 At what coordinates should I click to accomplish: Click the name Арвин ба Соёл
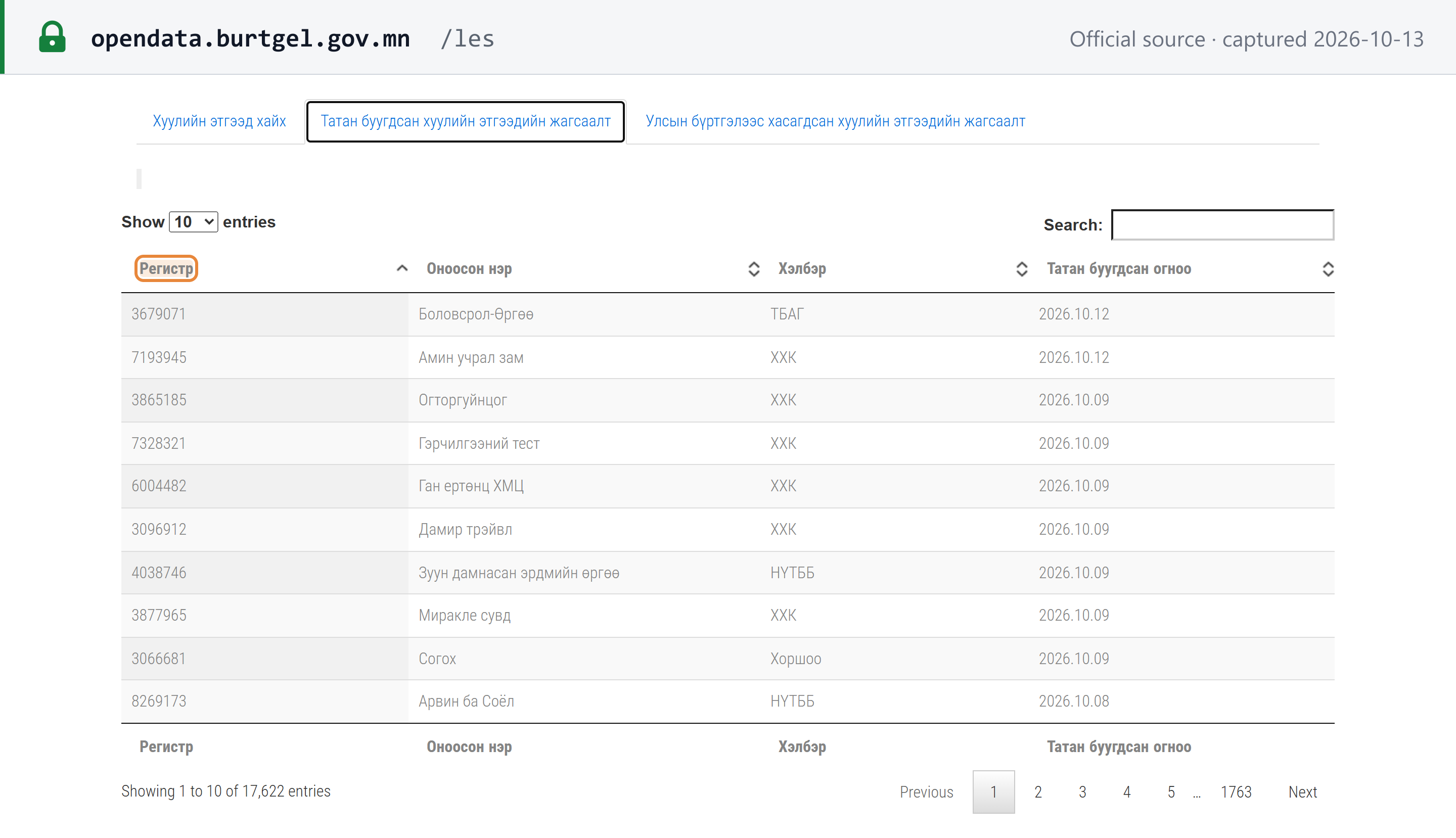466,701
